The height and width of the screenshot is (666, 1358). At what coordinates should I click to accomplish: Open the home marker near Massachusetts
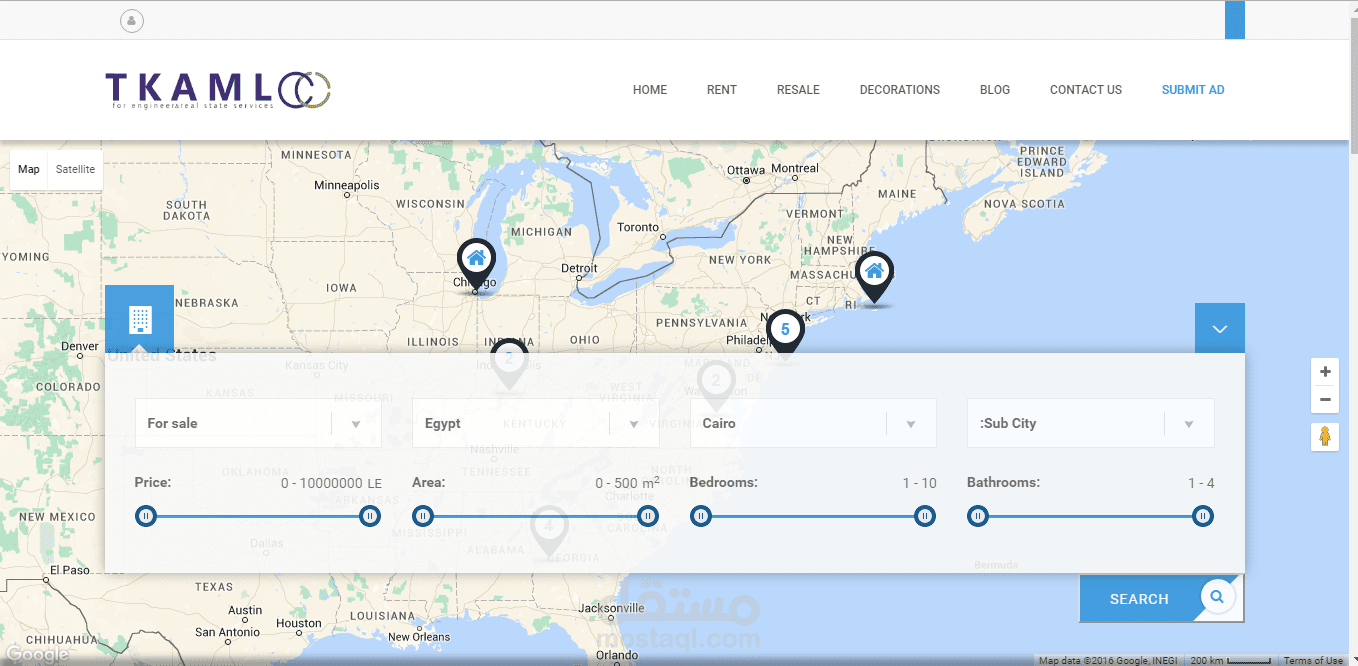click(x=875, y=277)
